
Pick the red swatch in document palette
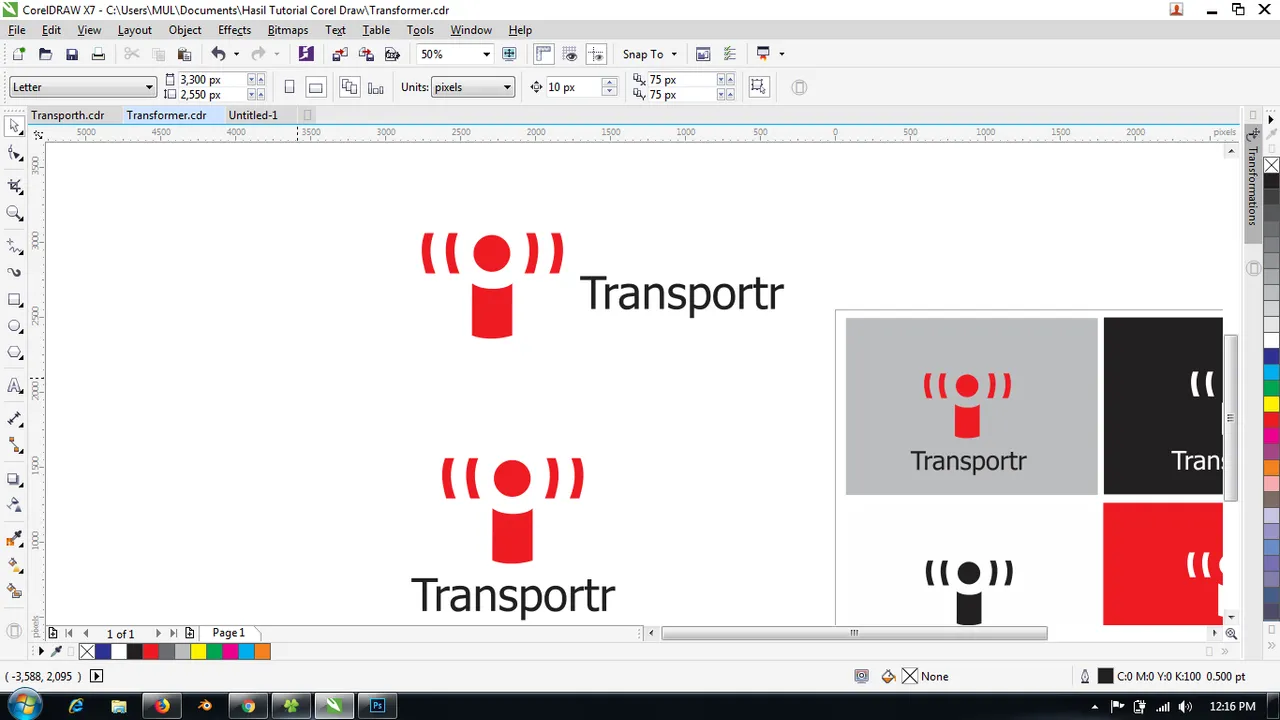(x=150, y=652)
